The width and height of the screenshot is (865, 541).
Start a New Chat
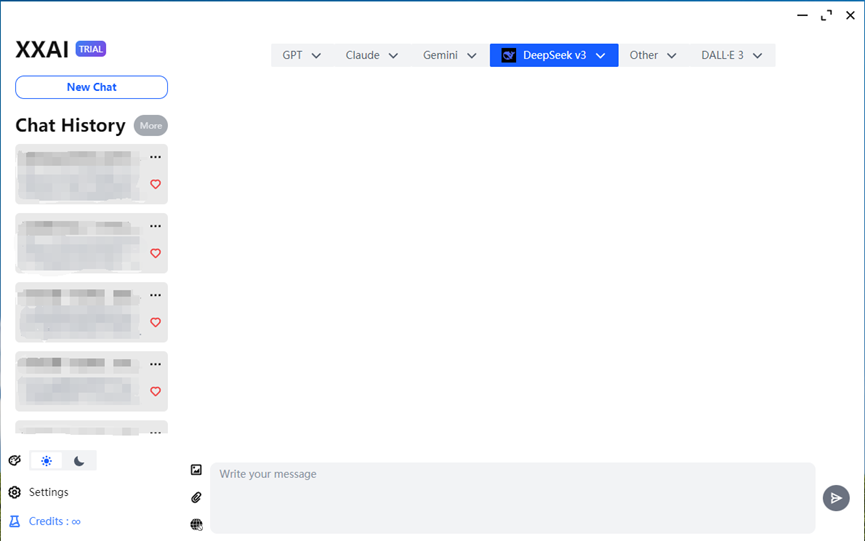92,87
